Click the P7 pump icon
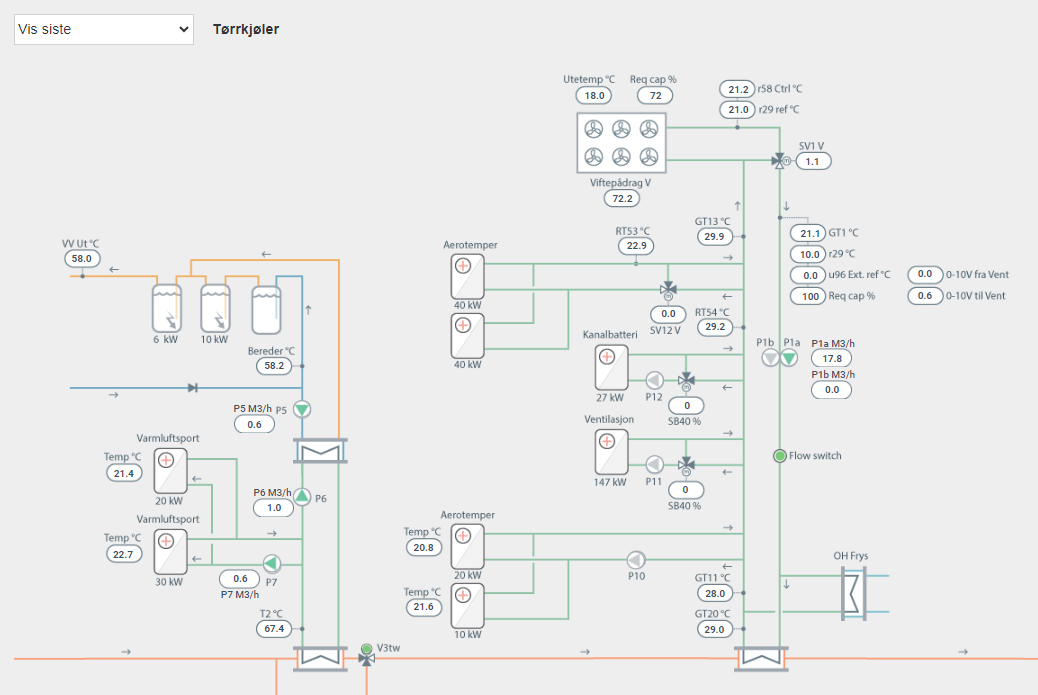 click(x=272, y=562)
